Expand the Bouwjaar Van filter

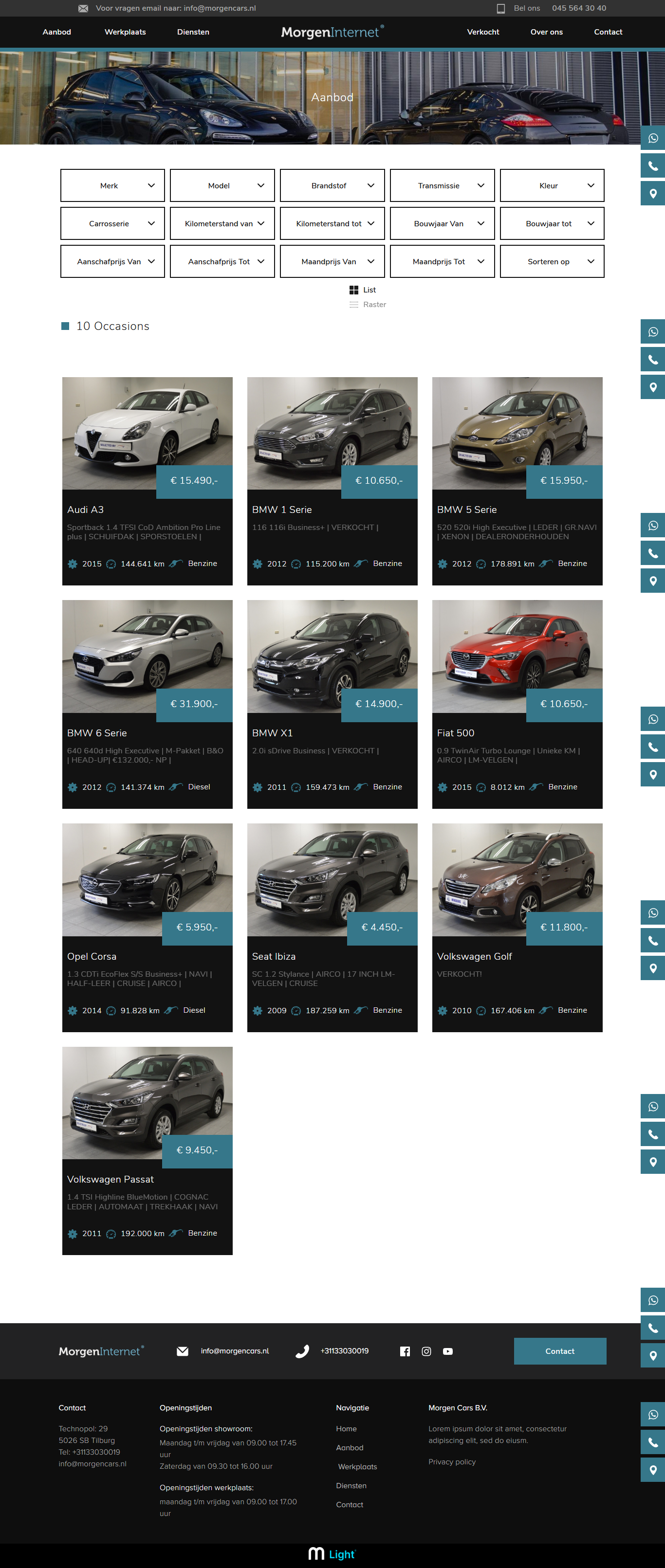coord(442,224)
